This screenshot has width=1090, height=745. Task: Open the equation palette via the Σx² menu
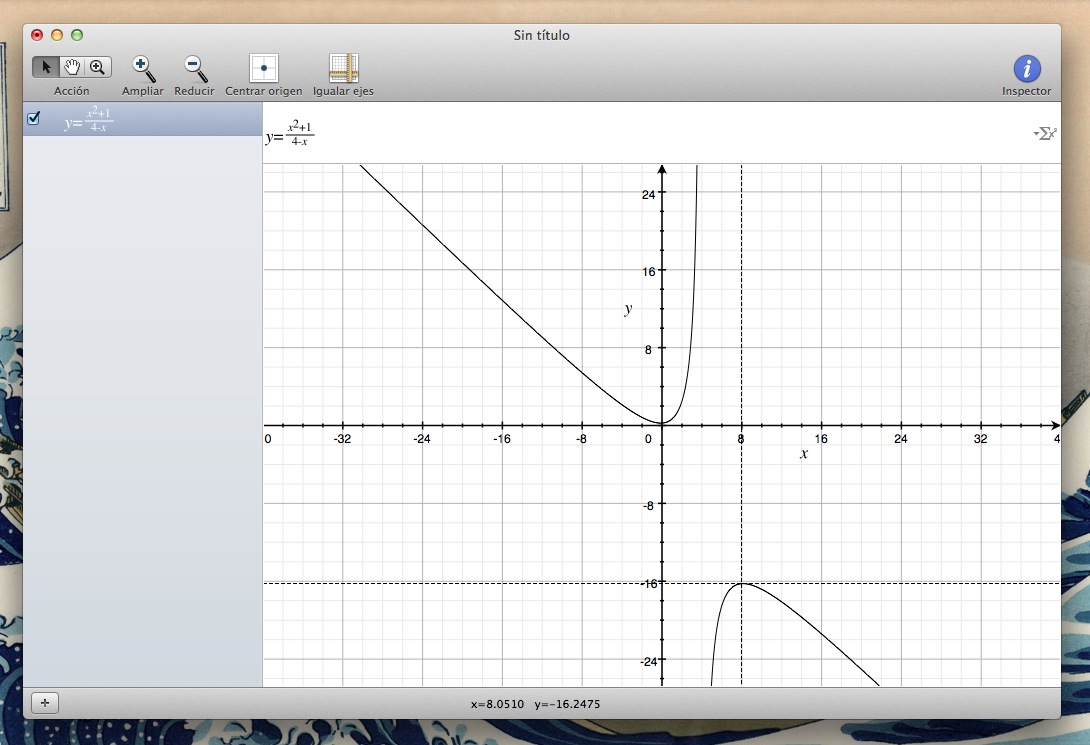1044,131
